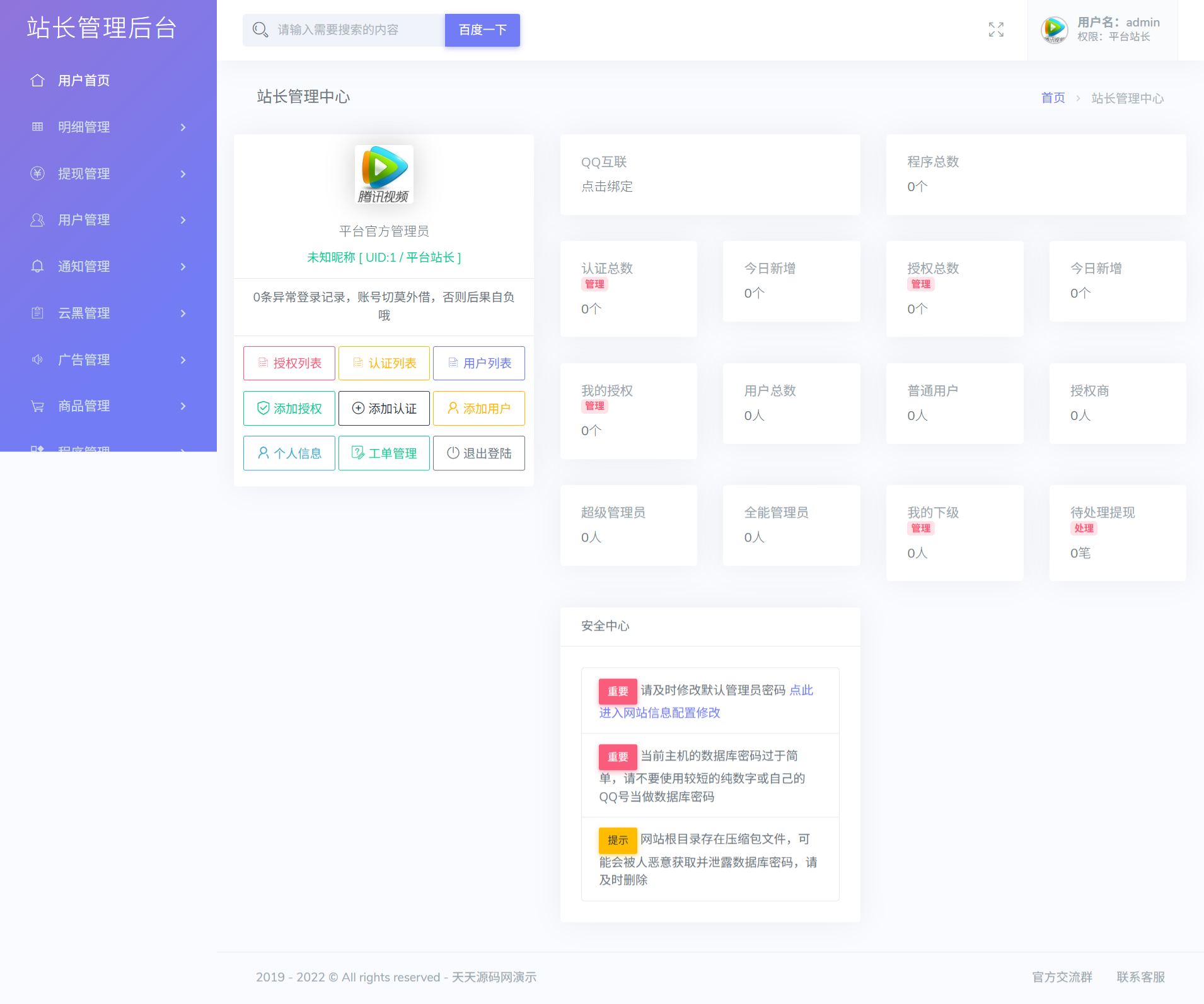The width and height of the screenshot is (1204, 1004).
Task: Click the Tencent Video avatar at top right
Action: point(1053,29)
